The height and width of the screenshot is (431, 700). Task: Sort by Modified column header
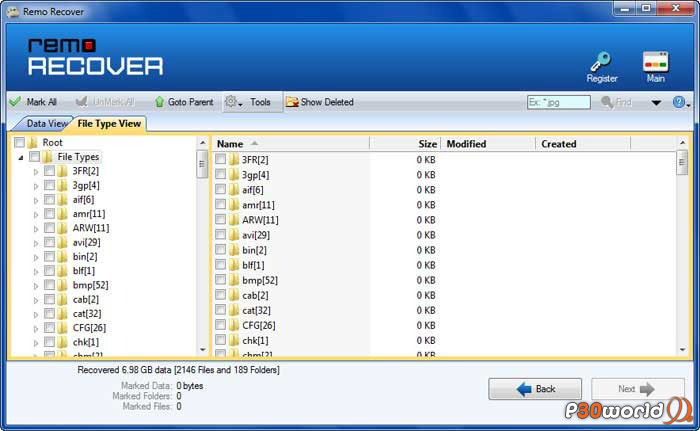click(488, 144)
